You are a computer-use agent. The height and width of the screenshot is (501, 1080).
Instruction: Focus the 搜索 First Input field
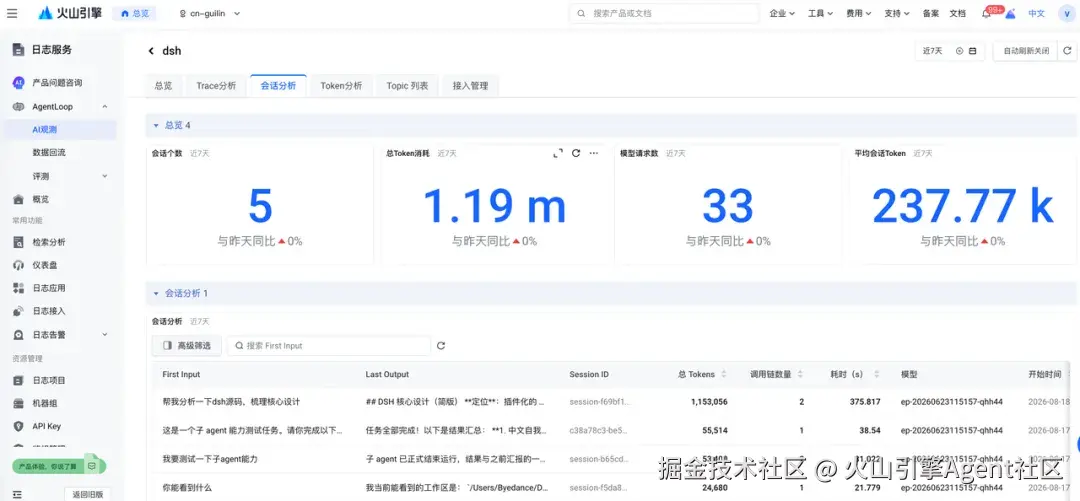click(x=329, y=346)
